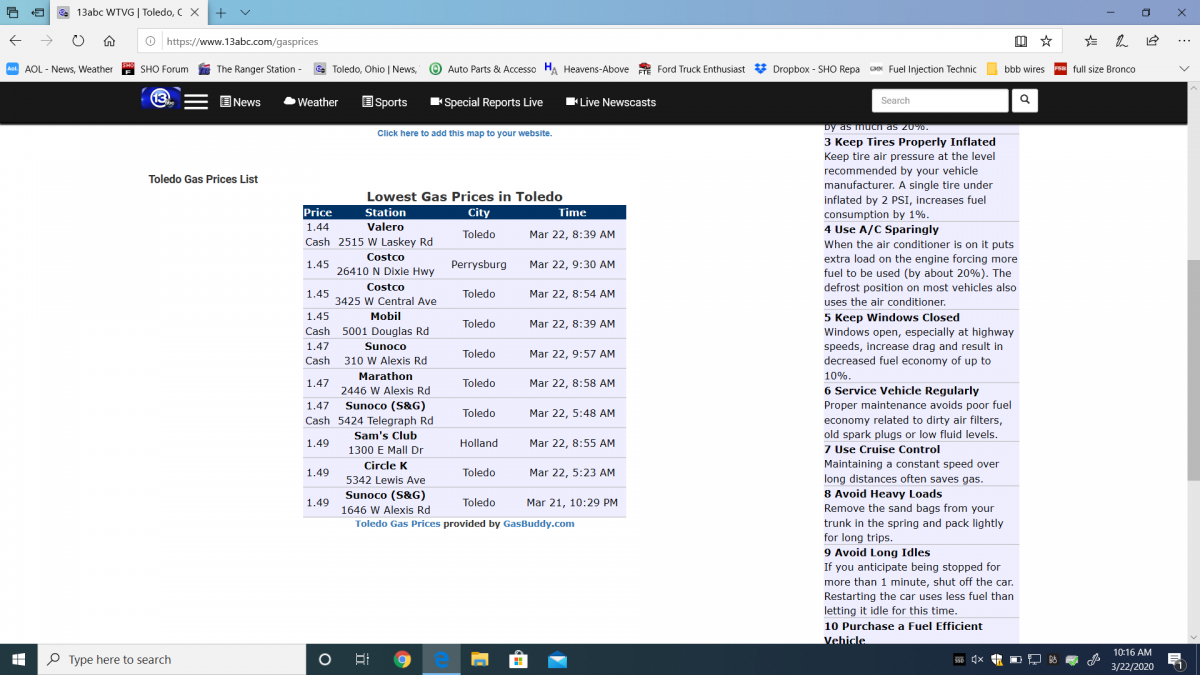The height and width of the screenshot is (675, 1200).
Task: Toggle the site hamburger menu
Action: tap(196, 102)
